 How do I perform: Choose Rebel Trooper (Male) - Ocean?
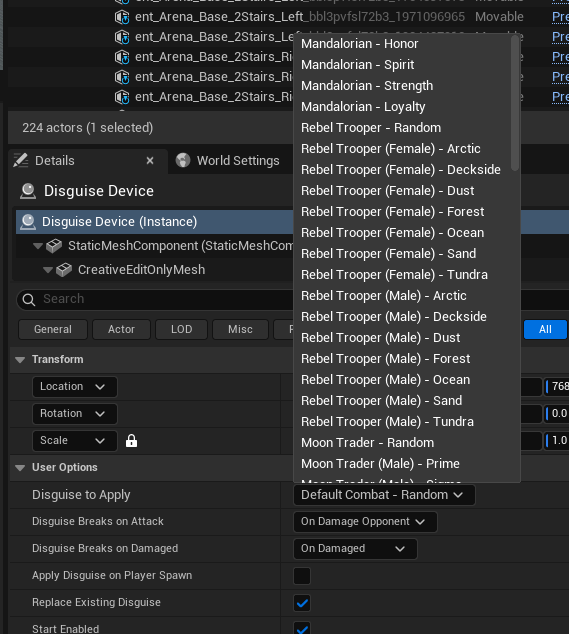point(385,380)
